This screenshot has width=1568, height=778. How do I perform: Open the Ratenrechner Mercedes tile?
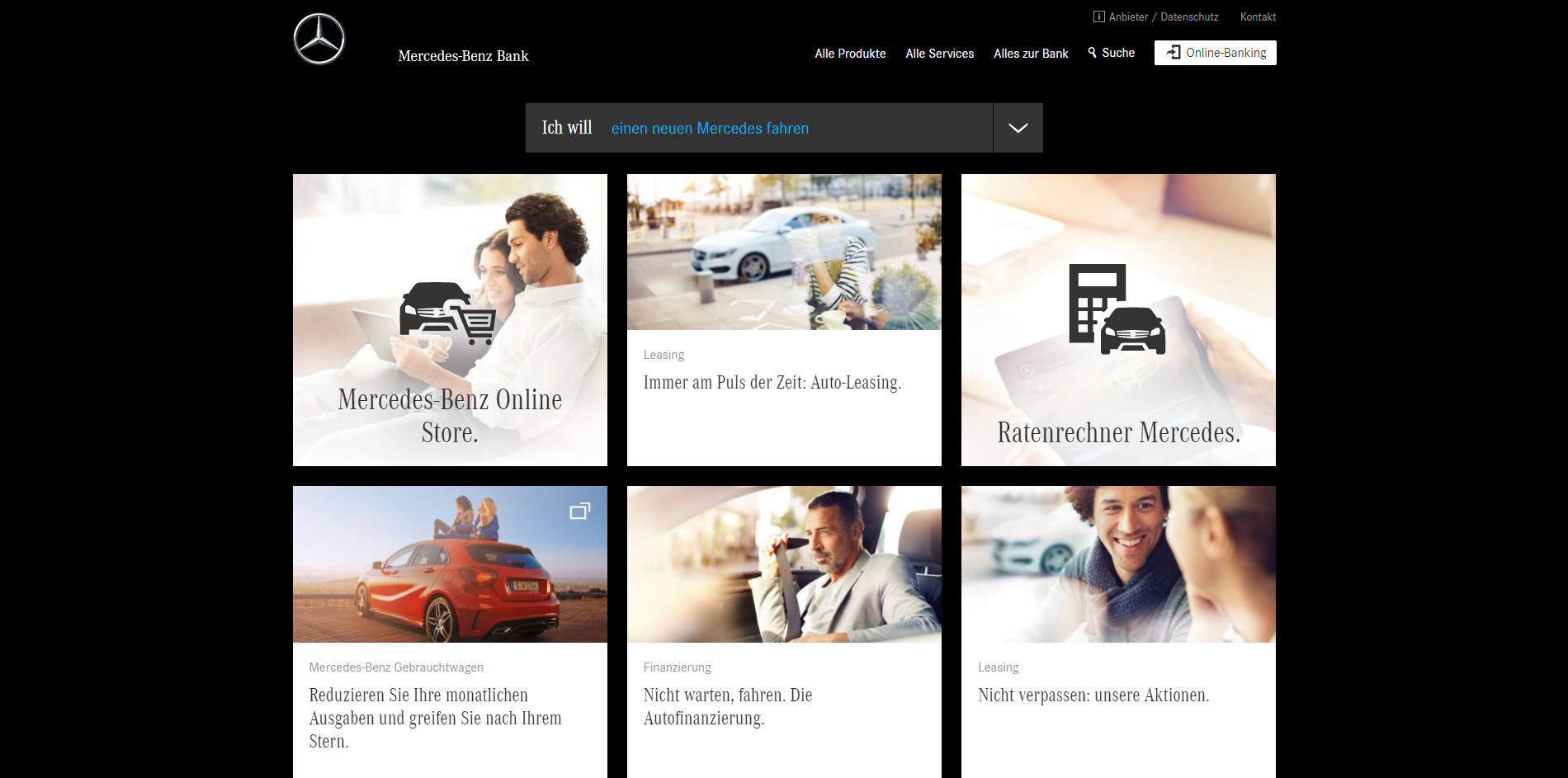point(1118,320)
